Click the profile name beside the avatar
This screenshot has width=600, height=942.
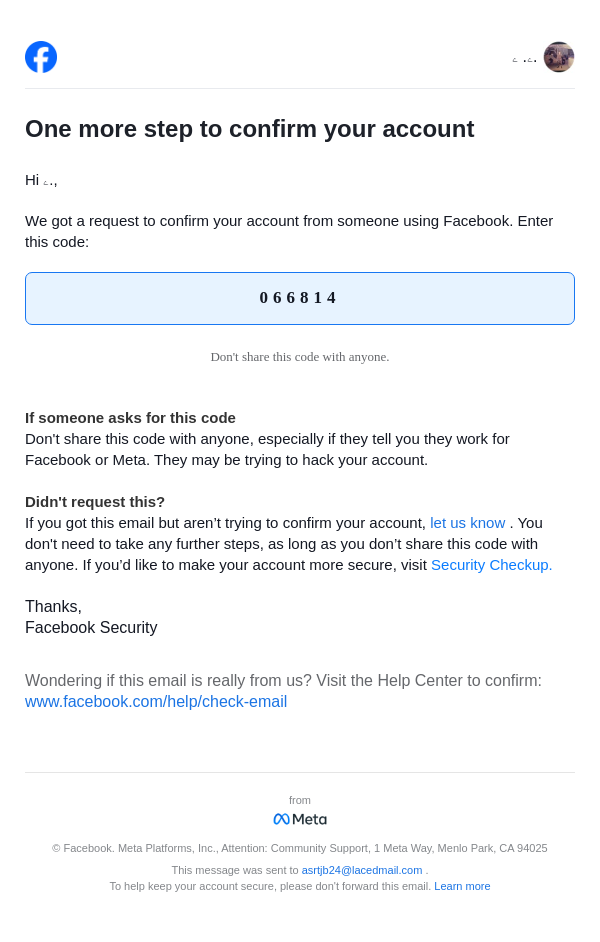pyautogui.click(x=525, y=59)
